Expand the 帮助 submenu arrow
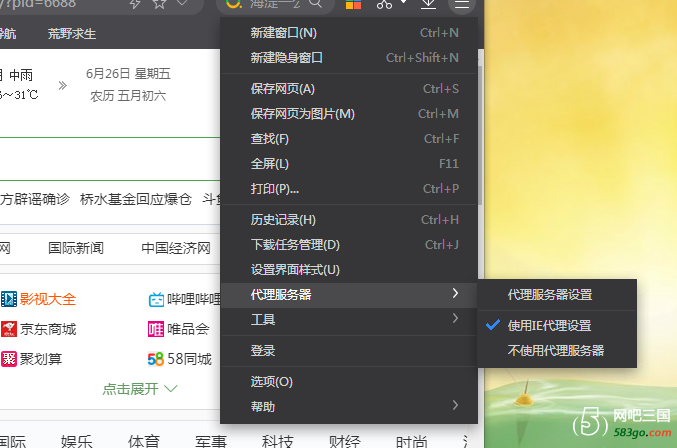The width and height of the screenshot is (677, 448). tap(455, 405)
